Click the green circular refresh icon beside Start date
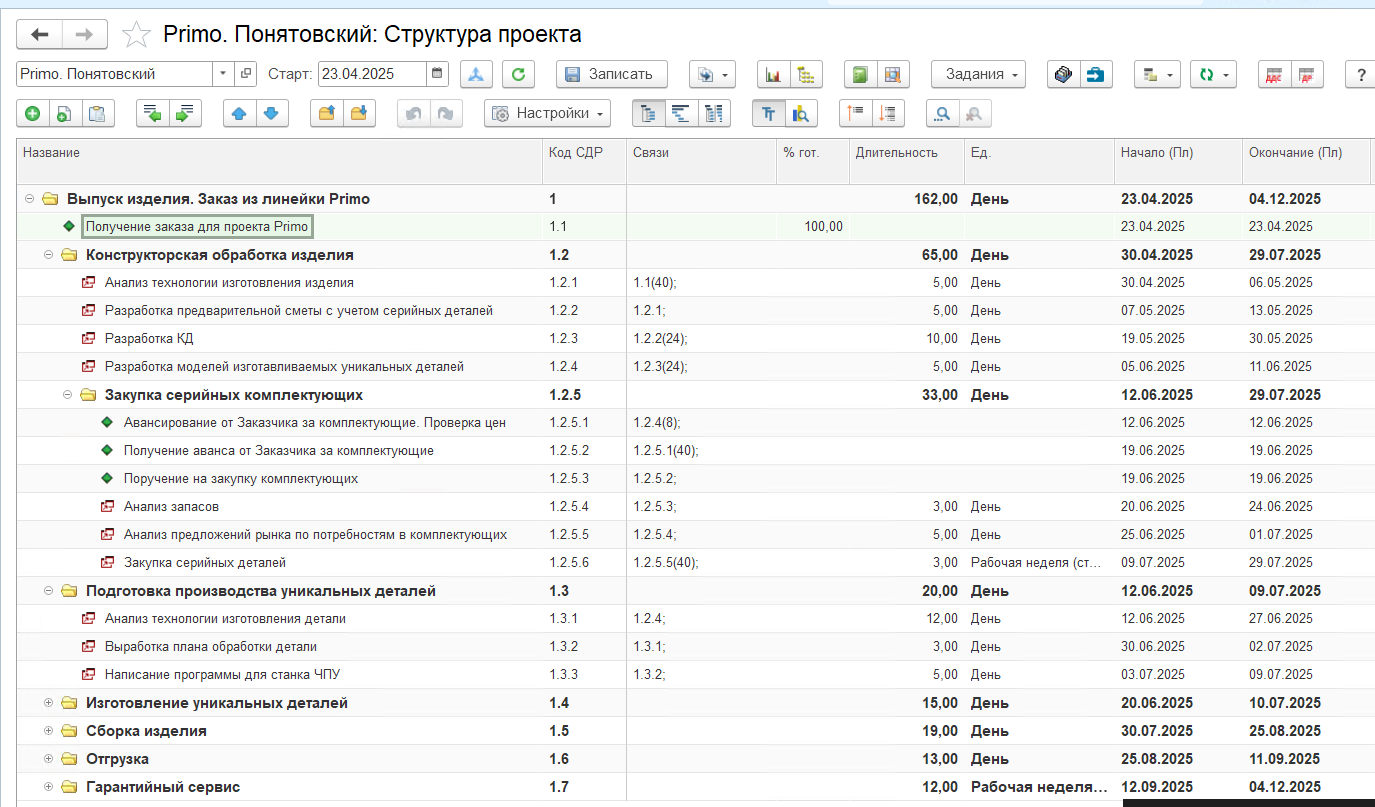 [518, 74]
